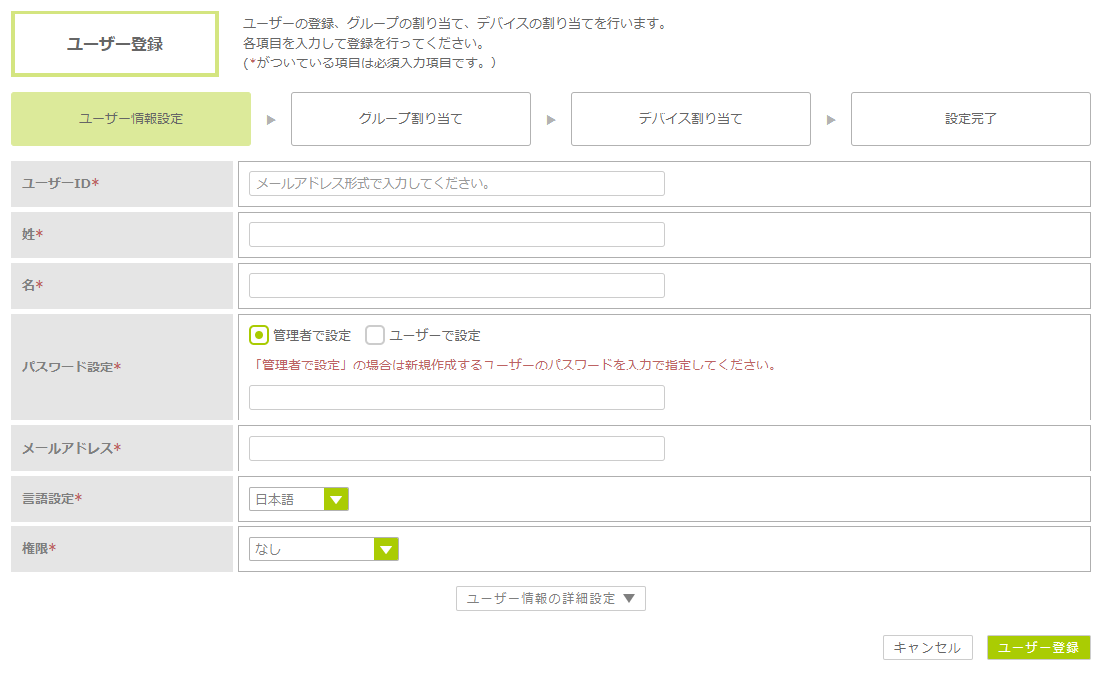Select the 管理者で設定 radio button
This screenshot has height=690, width=1106.
pyautogui.click(x=259, y=335)
